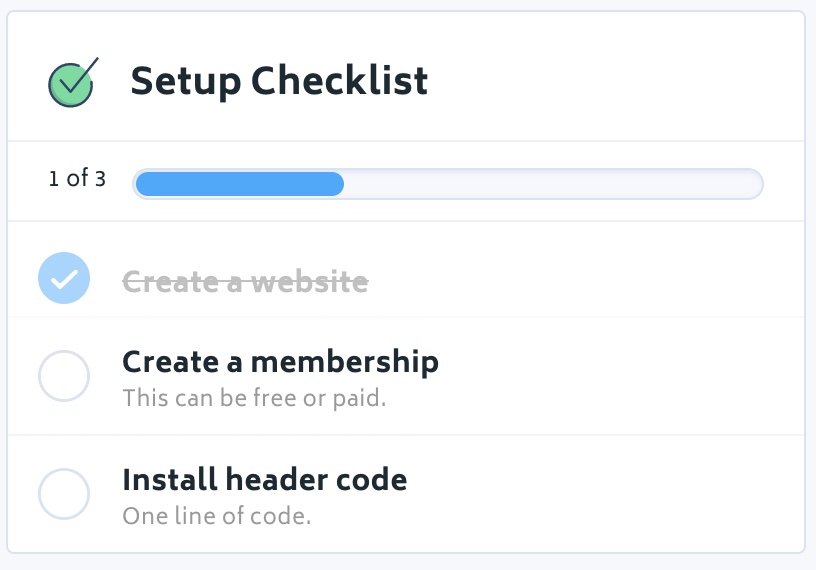The height and width of the screenshot is (570, 816).
Task: Click the empty unfilled part of the progress bar
Action: 553,184
